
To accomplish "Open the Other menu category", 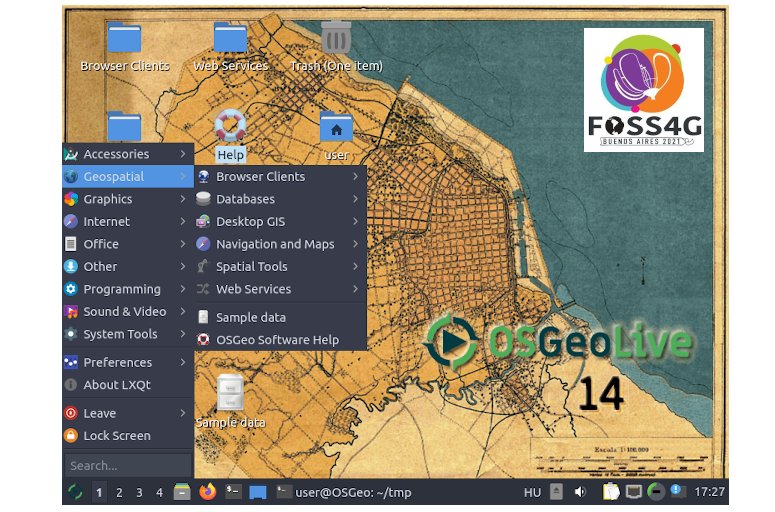I will (x=128, y=266).
